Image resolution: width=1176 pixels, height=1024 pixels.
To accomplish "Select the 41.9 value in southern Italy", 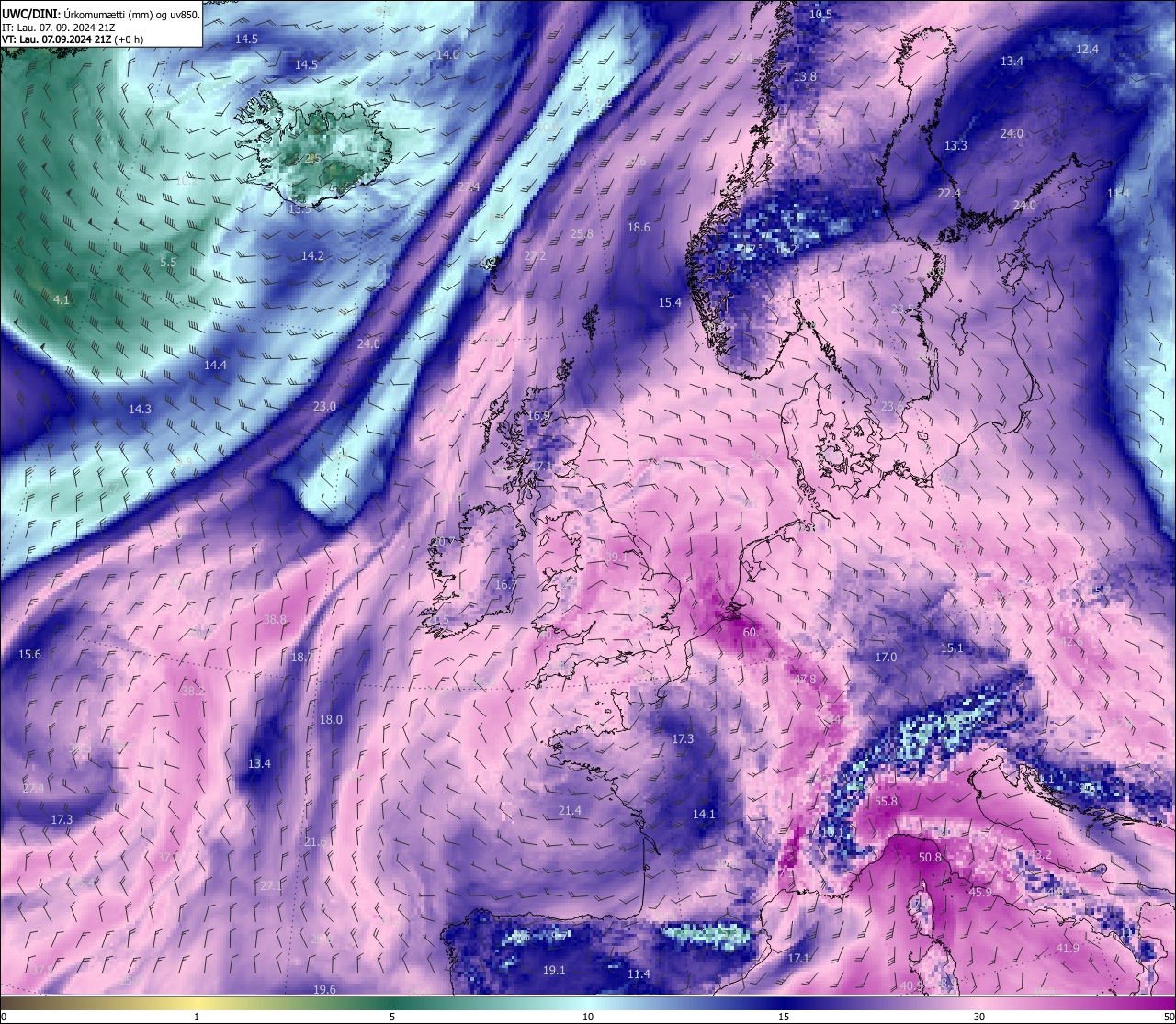I will pyautogui.click(x=1068, y=949).
